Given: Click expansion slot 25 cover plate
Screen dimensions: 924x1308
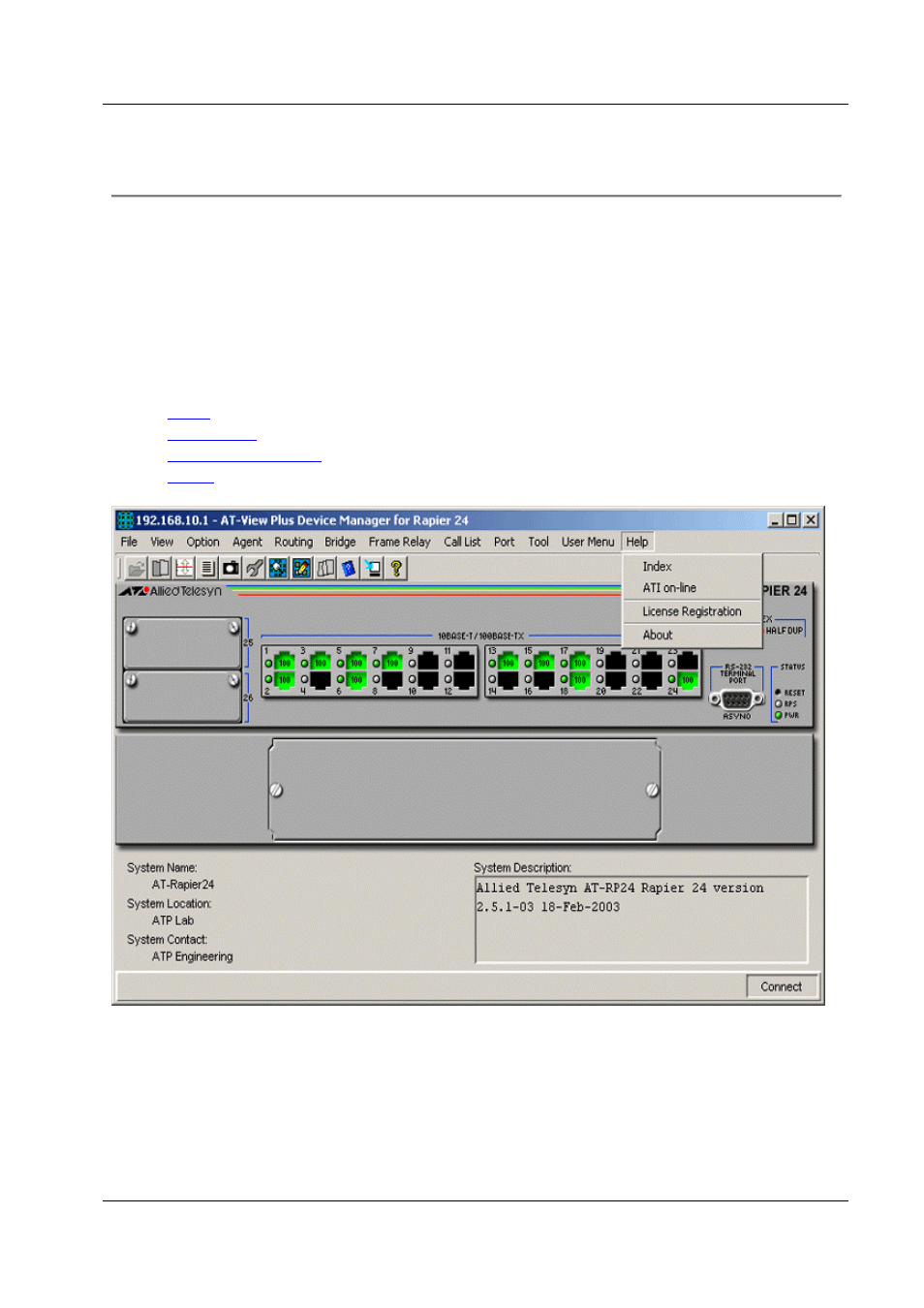Looking at the screenshot, I should (x=182, y=642).
